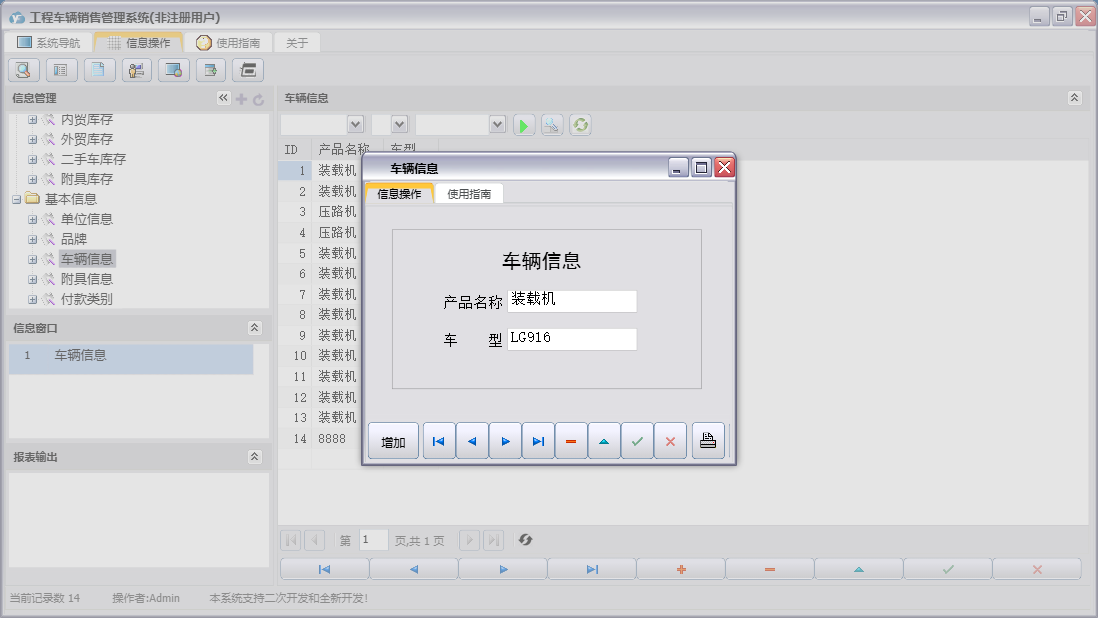The width and height of the screenshot is (1098, 618).
Task: Click the magnifier search icon in main toolbar
Action: tap(24, 70)
